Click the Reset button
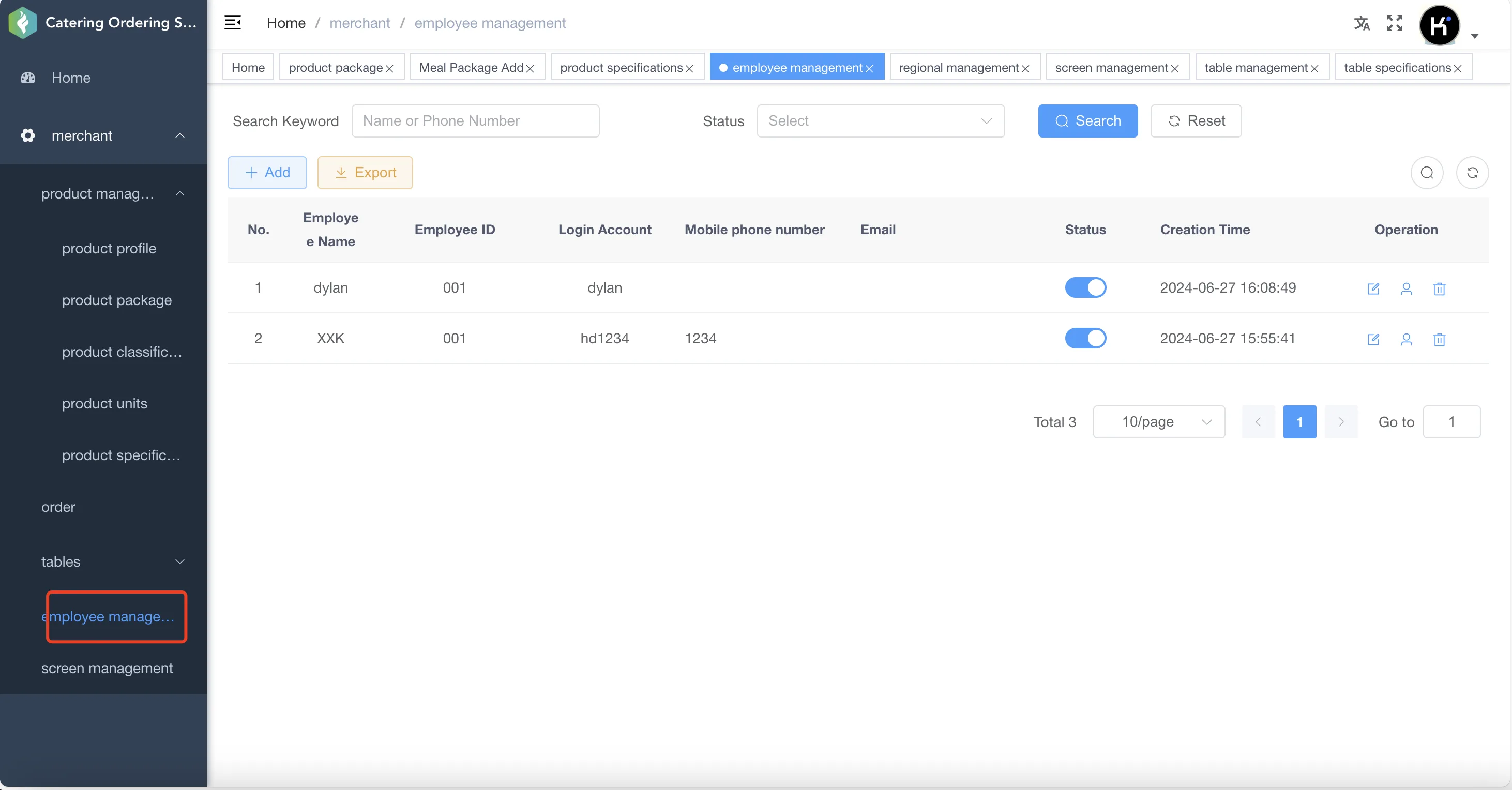The width and height of the screenshot is (1512, 790). tap(1196, 121)
